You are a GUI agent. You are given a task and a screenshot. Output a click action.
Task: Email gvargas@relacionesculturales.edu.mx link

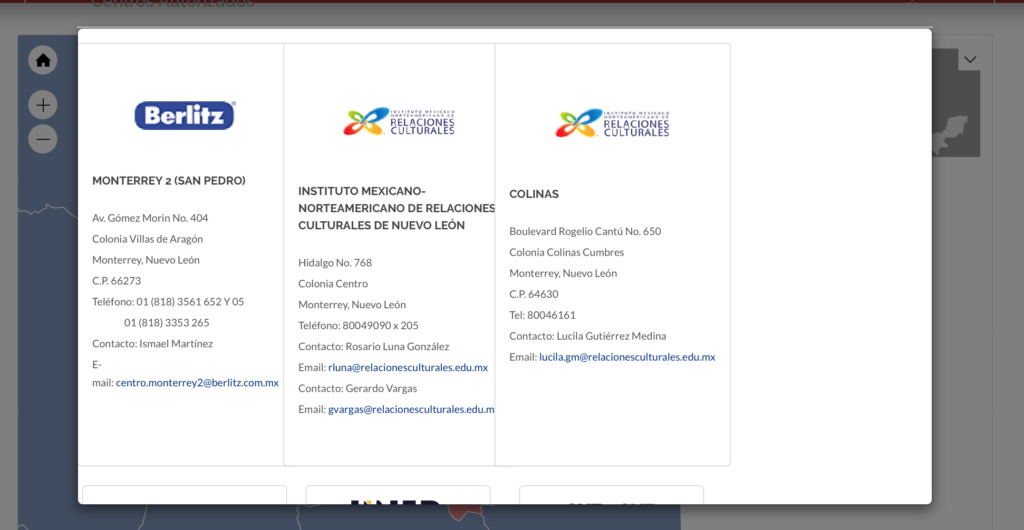pos(411,409)
